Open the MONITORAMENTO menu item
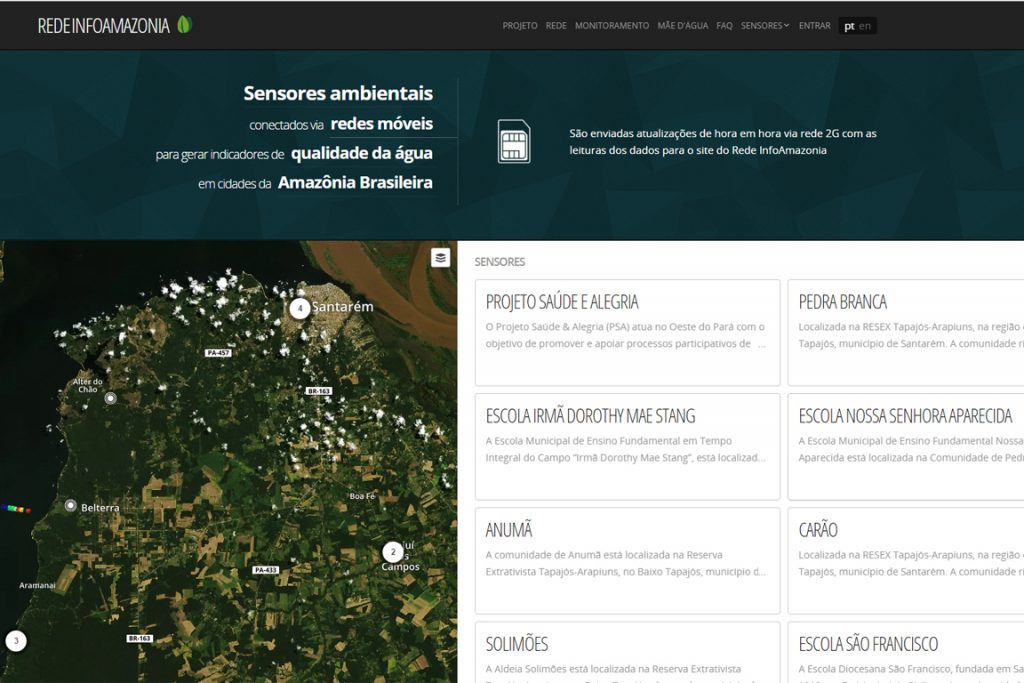The width and height of the screenshot is (1024, 683). (x=611, y=26)
